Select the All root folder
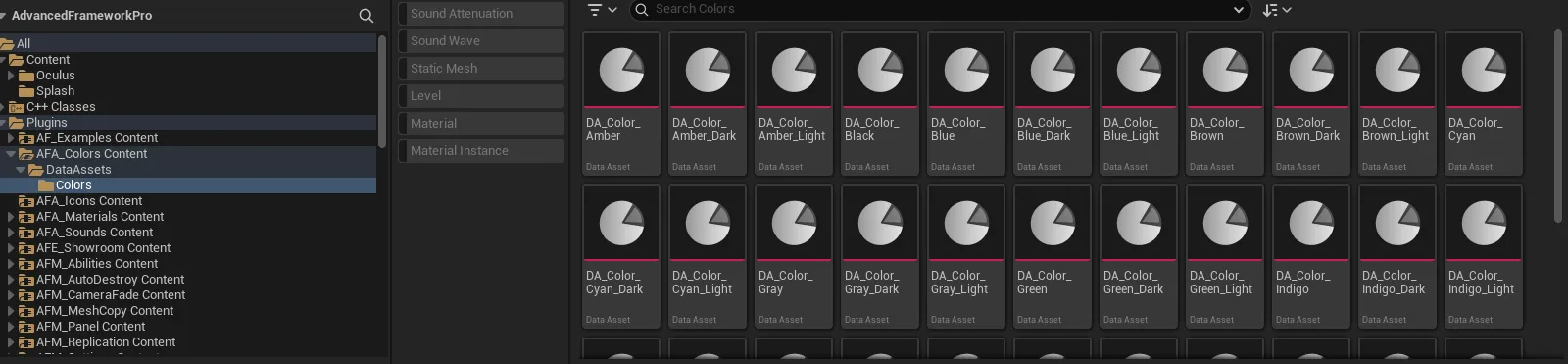1568x364 pixels. point(188,44)
